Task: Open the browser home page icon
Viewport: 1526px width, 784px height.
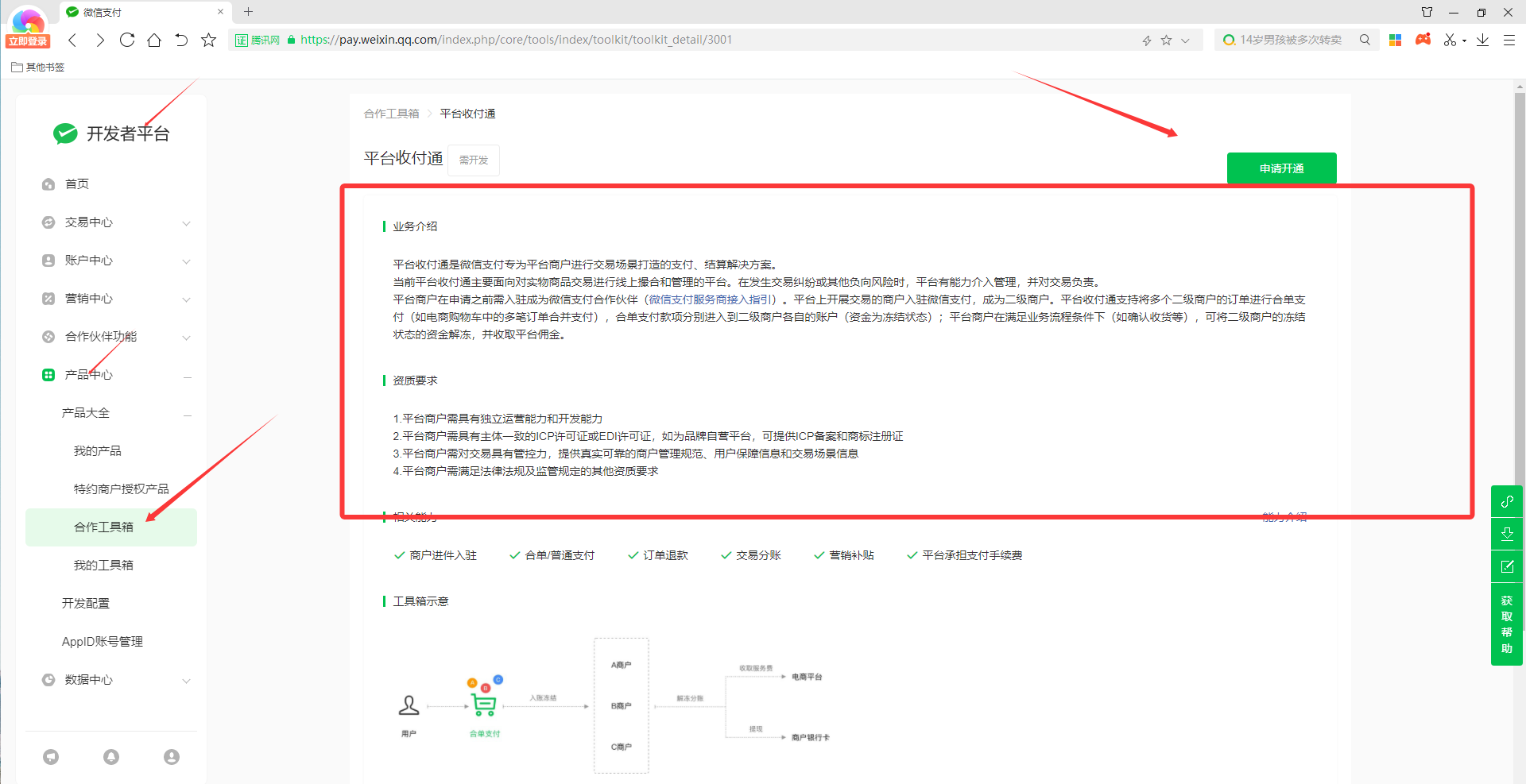Action: tap(154, 40)
